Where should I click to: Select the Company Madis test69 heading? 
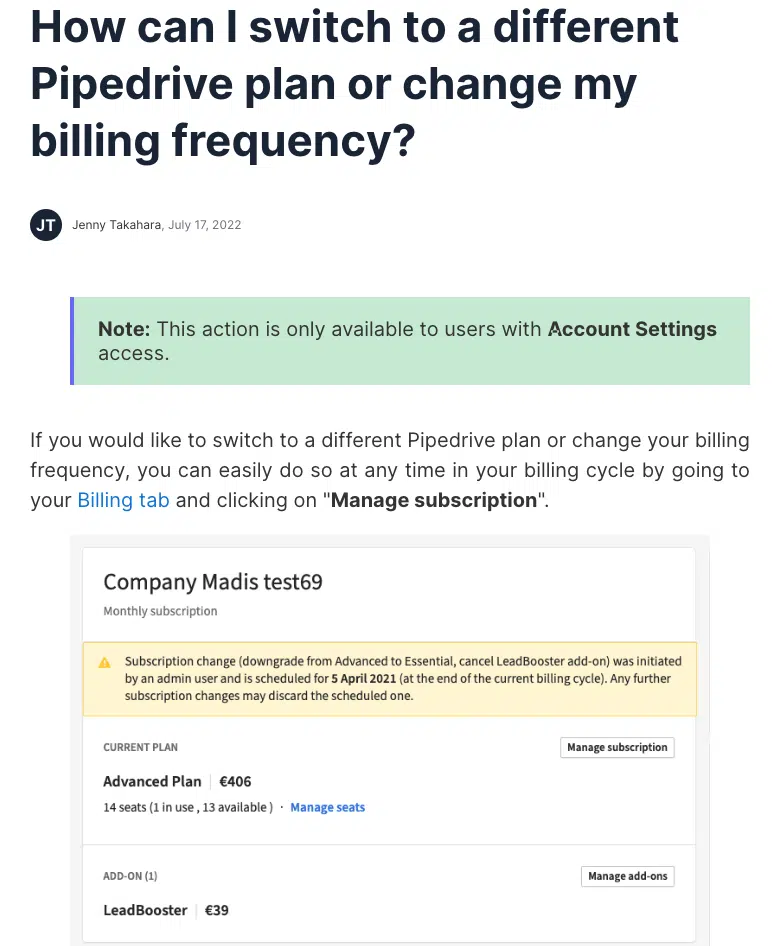pyautogui.click(x=213, y=581)
